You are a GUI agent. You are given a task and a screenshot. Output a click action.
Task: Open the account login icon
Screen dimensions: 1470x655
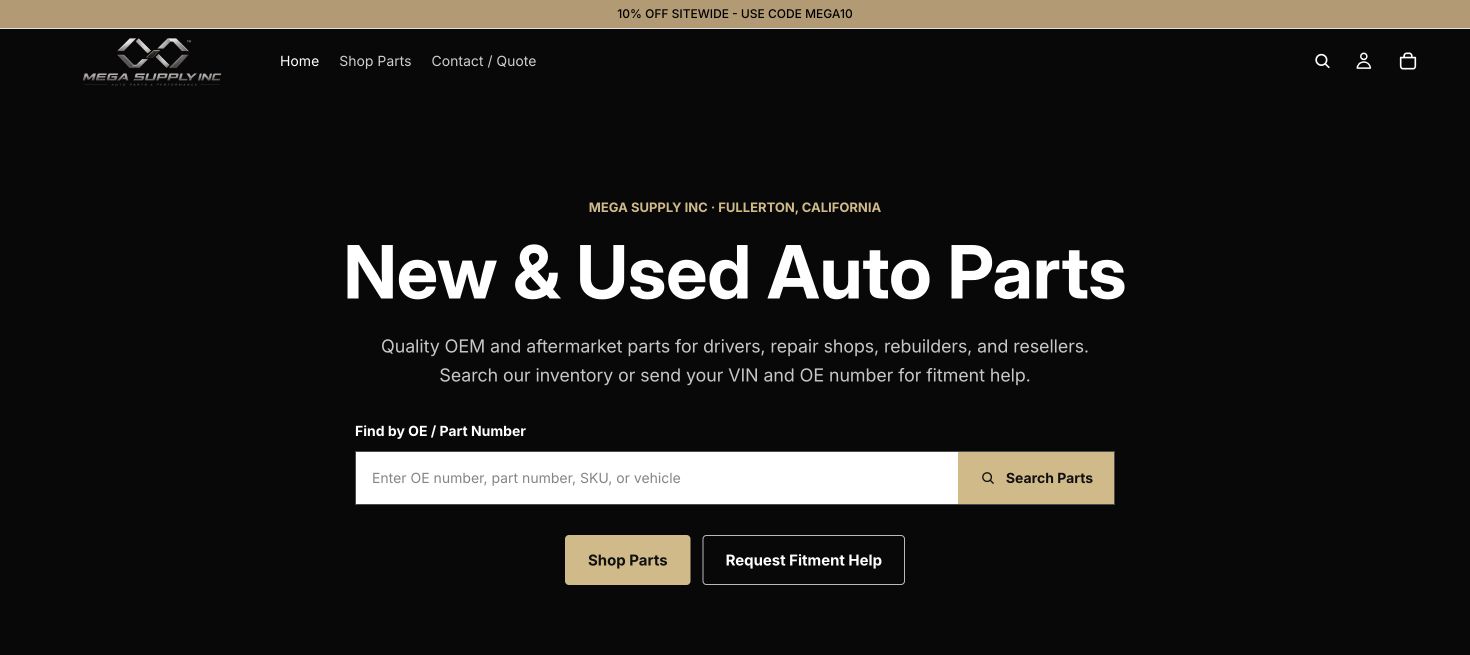(x=1363, y=61)
